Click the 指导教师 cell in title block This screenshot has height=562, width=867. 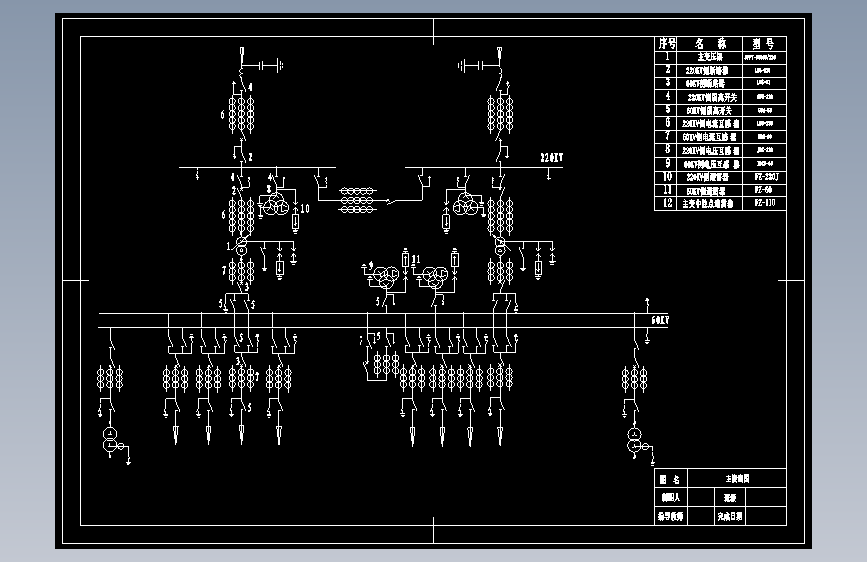[x=670, y=517]
